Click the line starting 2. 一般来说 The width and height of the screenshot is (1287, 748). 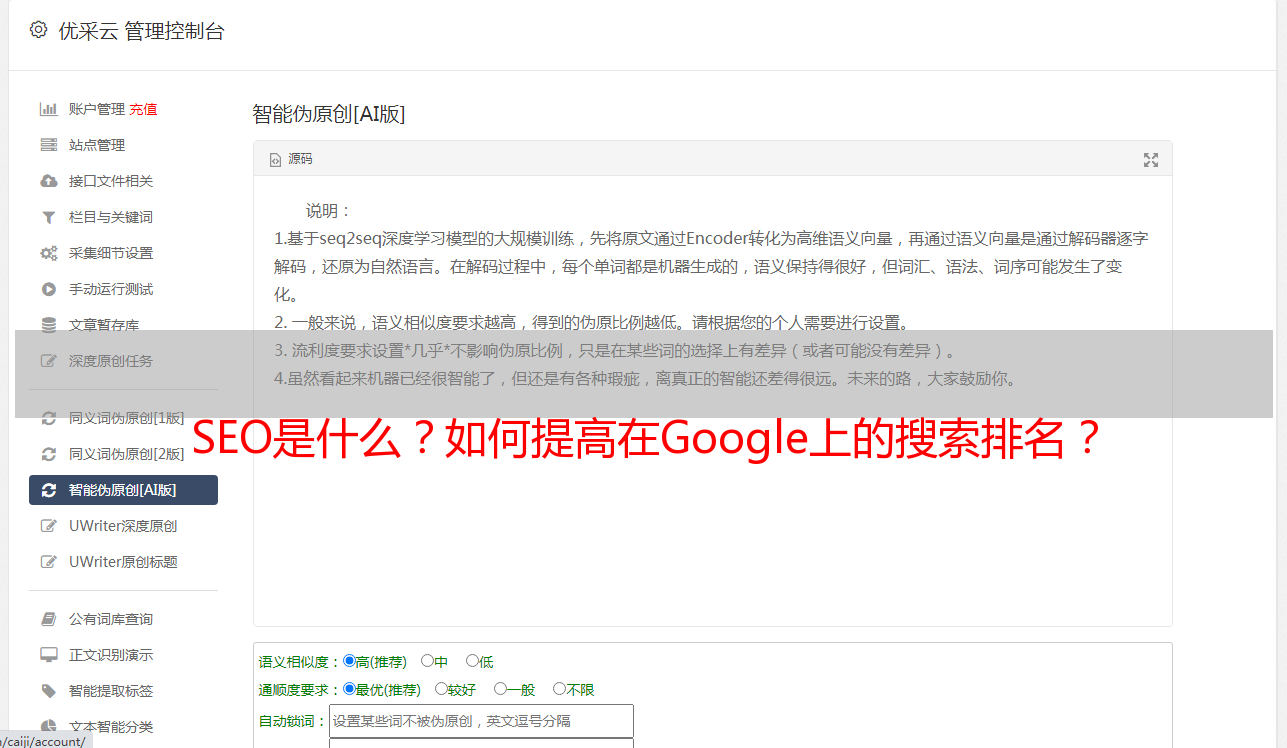592,323
